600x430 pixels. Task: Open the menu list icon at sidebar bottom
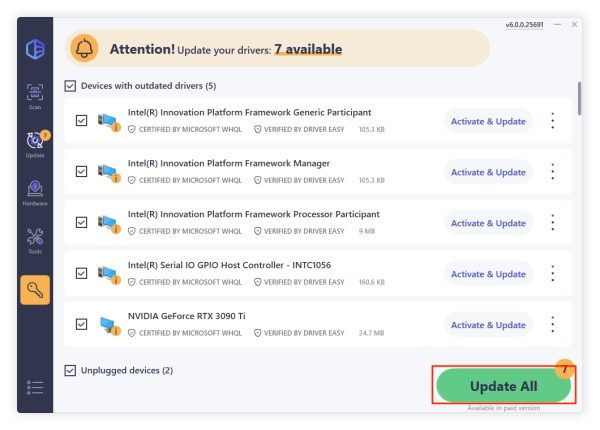click(x=34, y=387)
